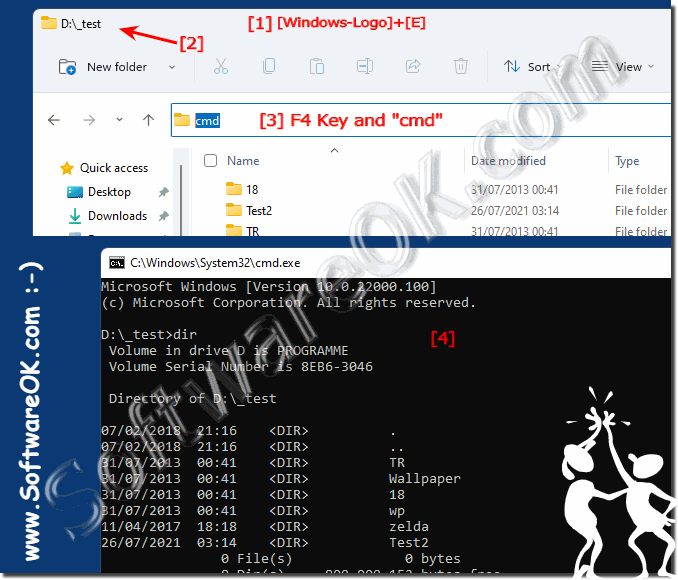
Task: Click the D:\_test>dir prompt line
Action: (149, 335)
